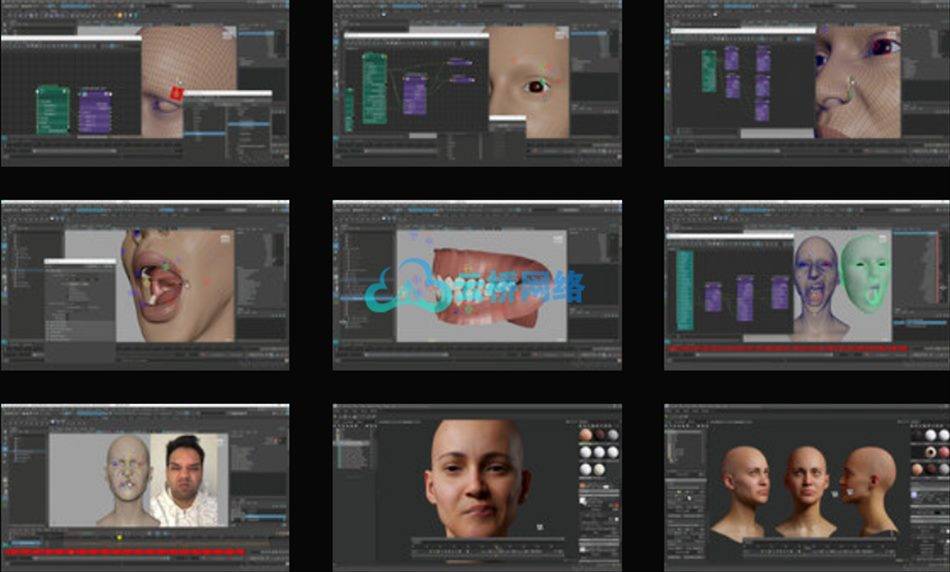Click the dark eye in the eye-view viewport
The width and height of the screenshot is (950, 572).
tap(536, 87)
